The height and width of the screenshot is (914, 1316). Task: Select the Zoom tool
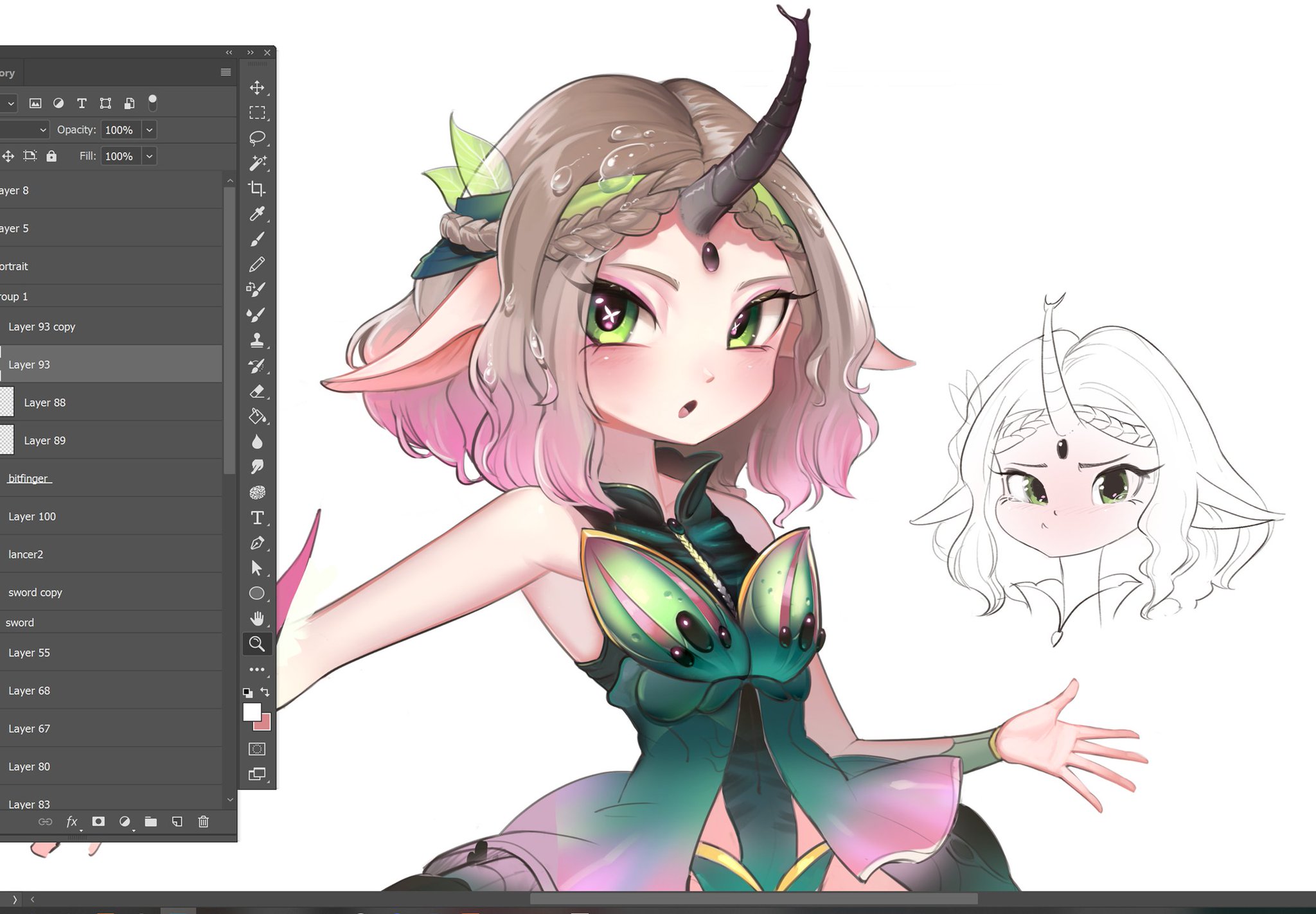tap(257, 644)
